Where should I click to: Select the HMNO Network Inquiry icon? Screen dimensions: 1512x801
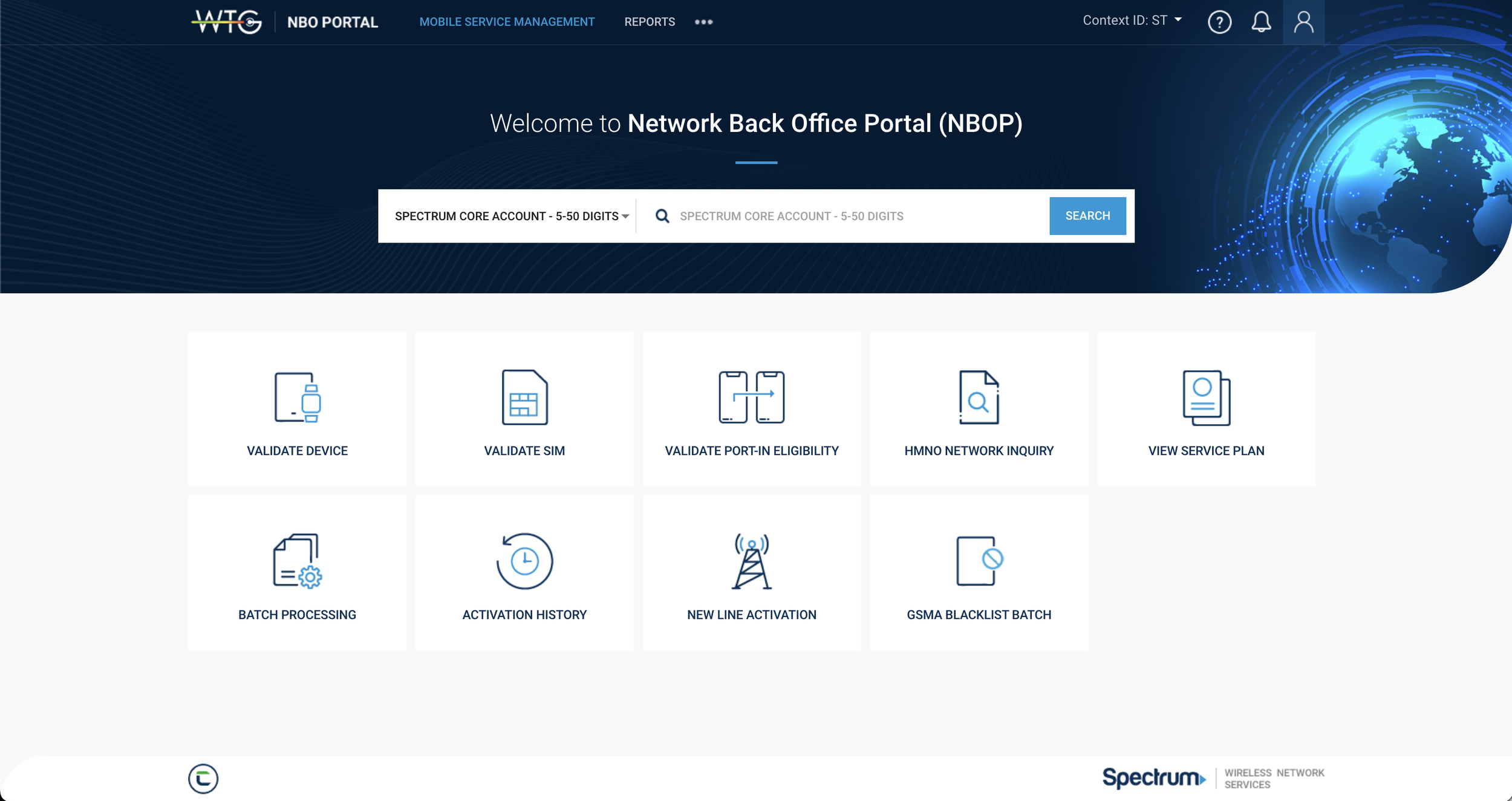(979, 397)
